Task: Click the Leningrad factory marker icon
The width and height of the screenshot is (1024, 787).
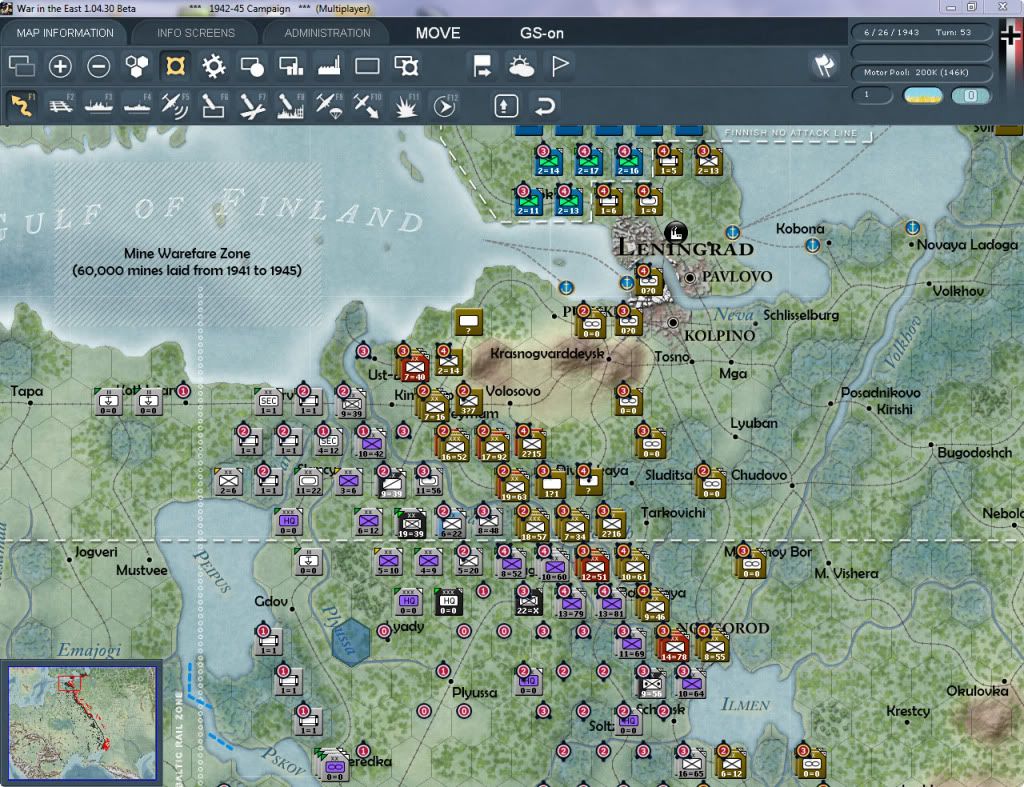Action: (675, 231)
